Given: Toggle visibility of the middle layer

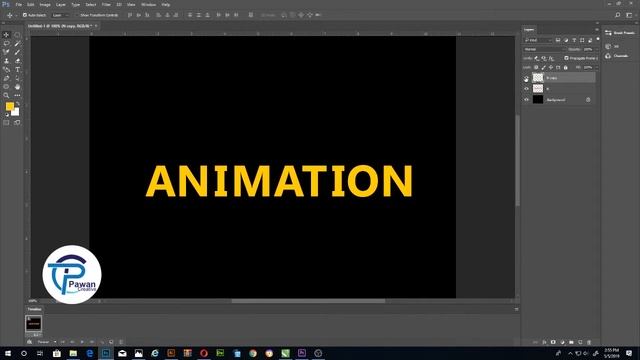Looking at the screenshot, I should click(x=527, y=89).
